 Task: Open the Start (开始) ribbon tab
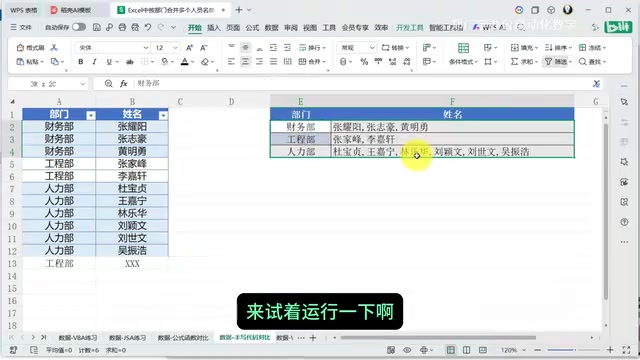195,27
